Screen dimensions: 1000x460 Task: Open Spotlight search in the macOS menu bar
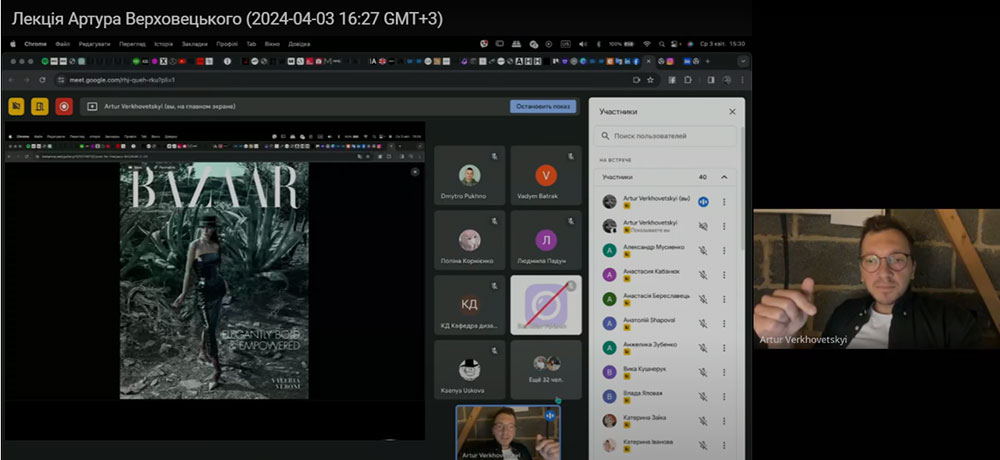pyautogui.click(x=663, y=44)
